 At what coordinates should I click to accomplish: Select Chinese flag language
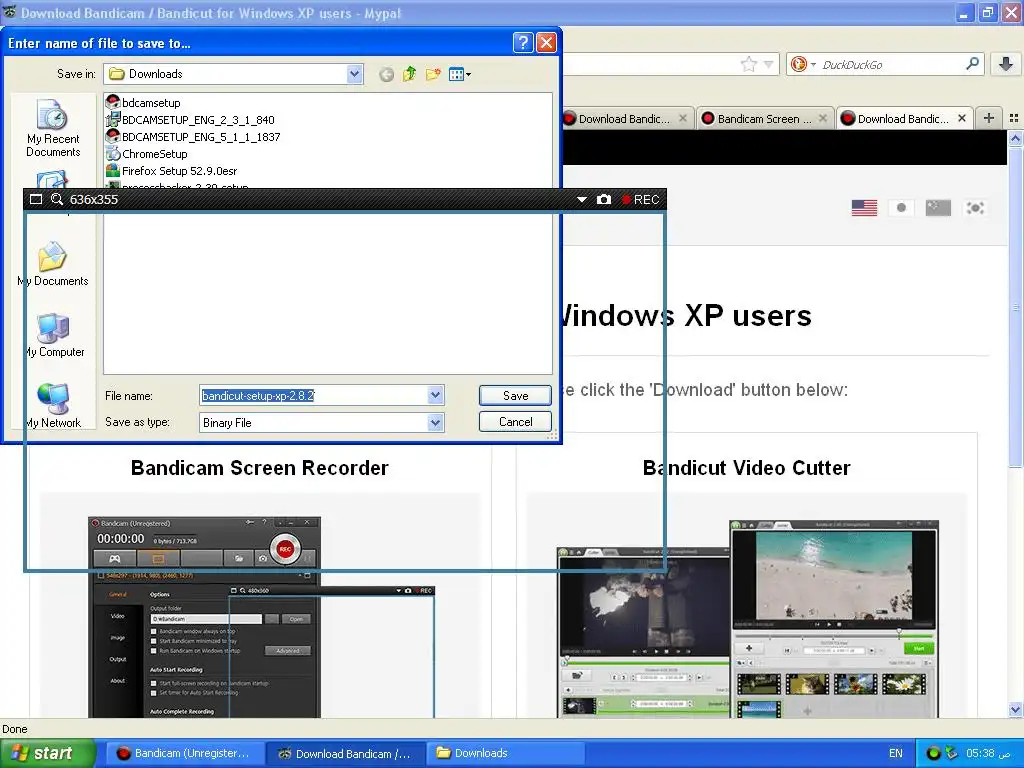coord(938,208)
